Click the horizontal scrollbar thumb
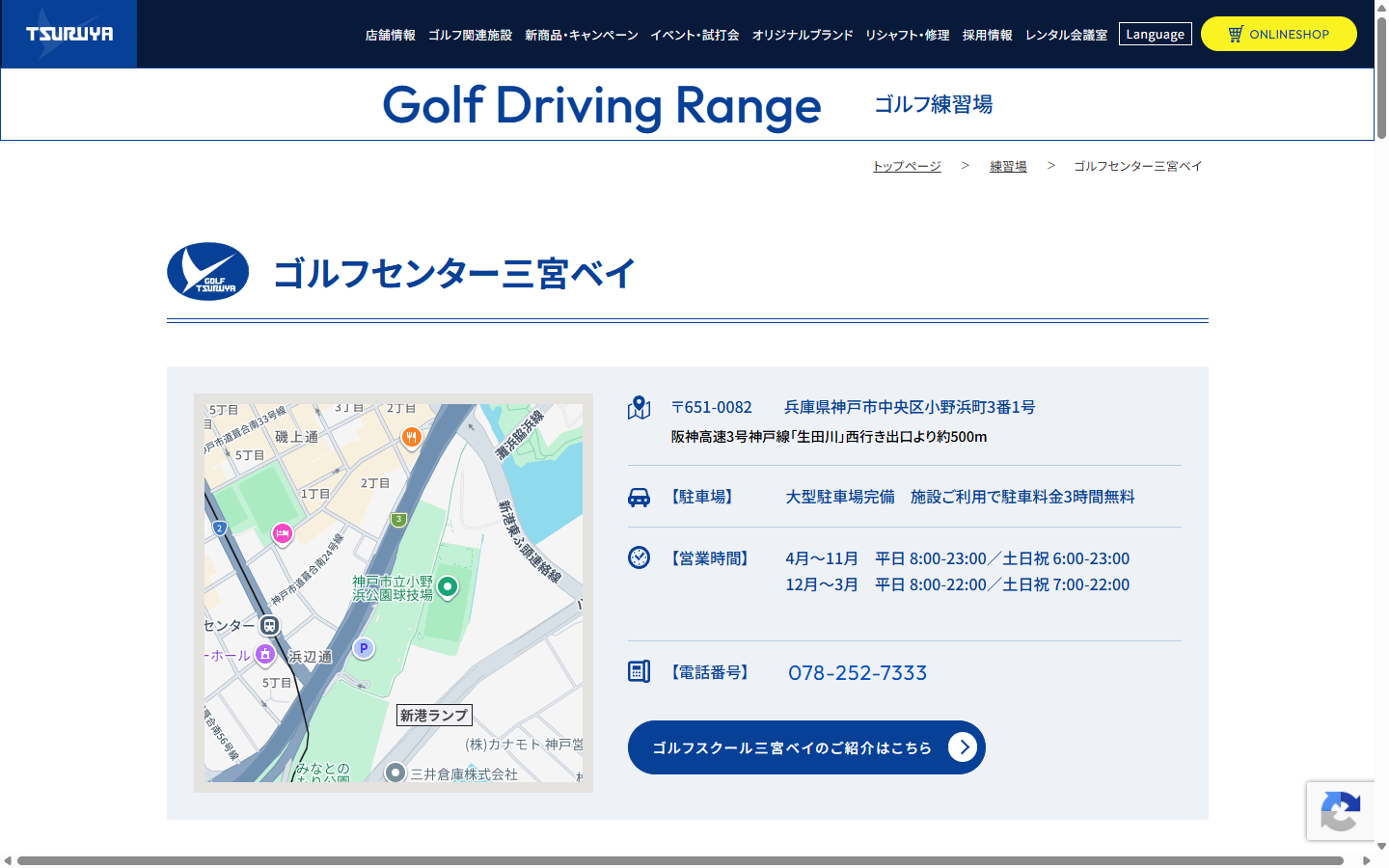Screen dimensions: 1389x868 tap(680, 860)
